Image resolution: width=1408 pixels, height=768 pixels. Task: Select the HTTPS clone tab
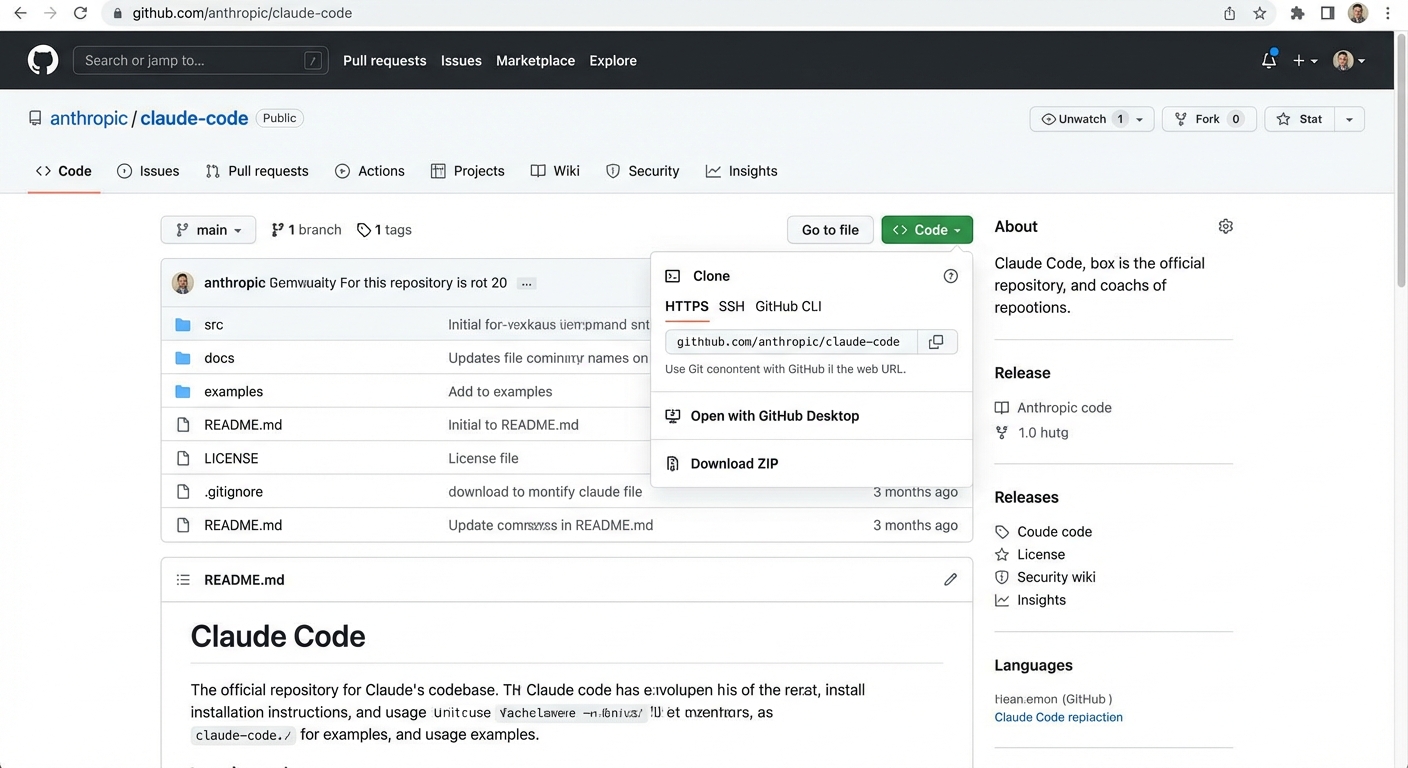687,306
